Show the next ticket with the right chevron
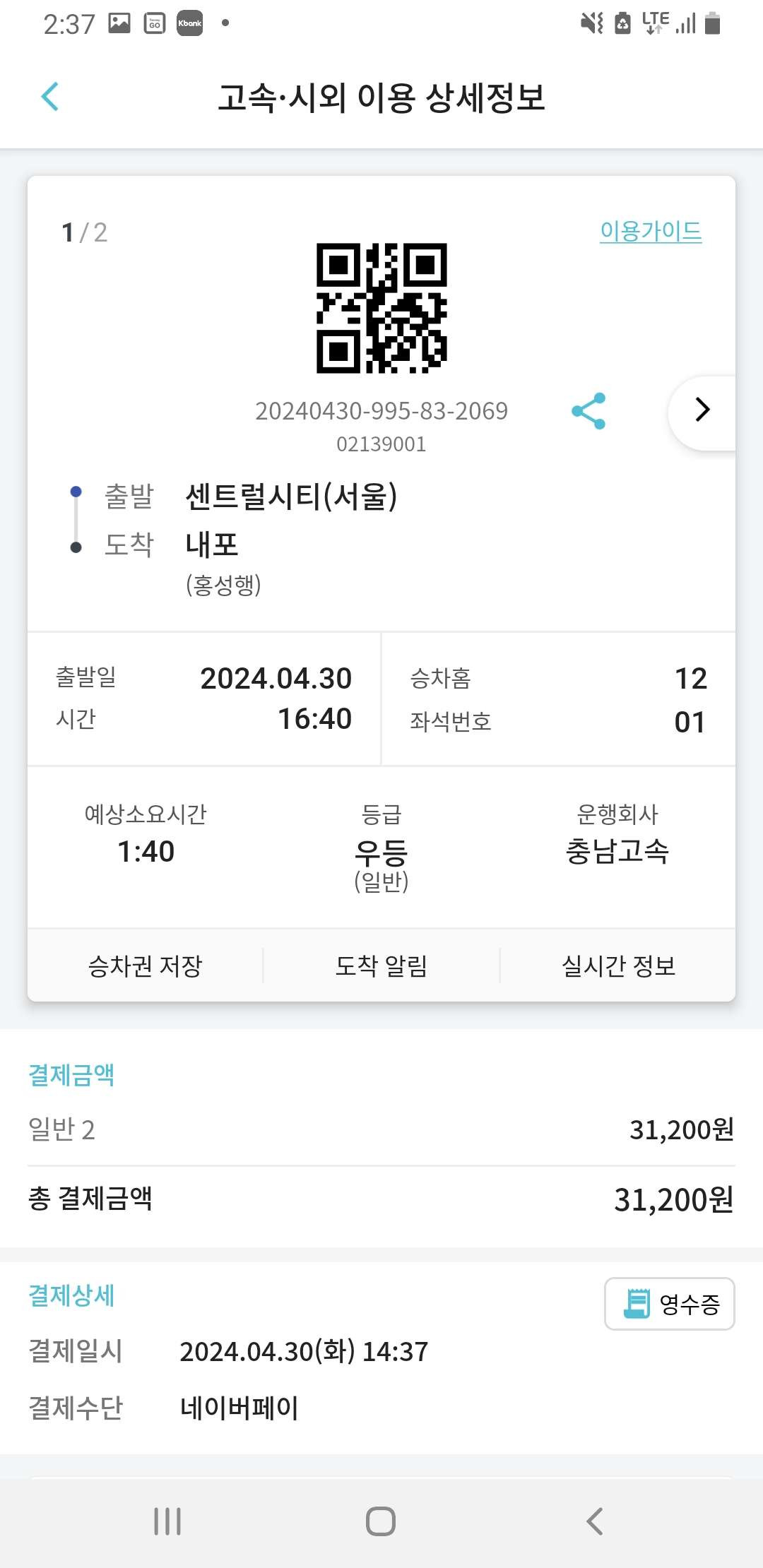This screenshot has width=763, height=1568. [702, 410]
